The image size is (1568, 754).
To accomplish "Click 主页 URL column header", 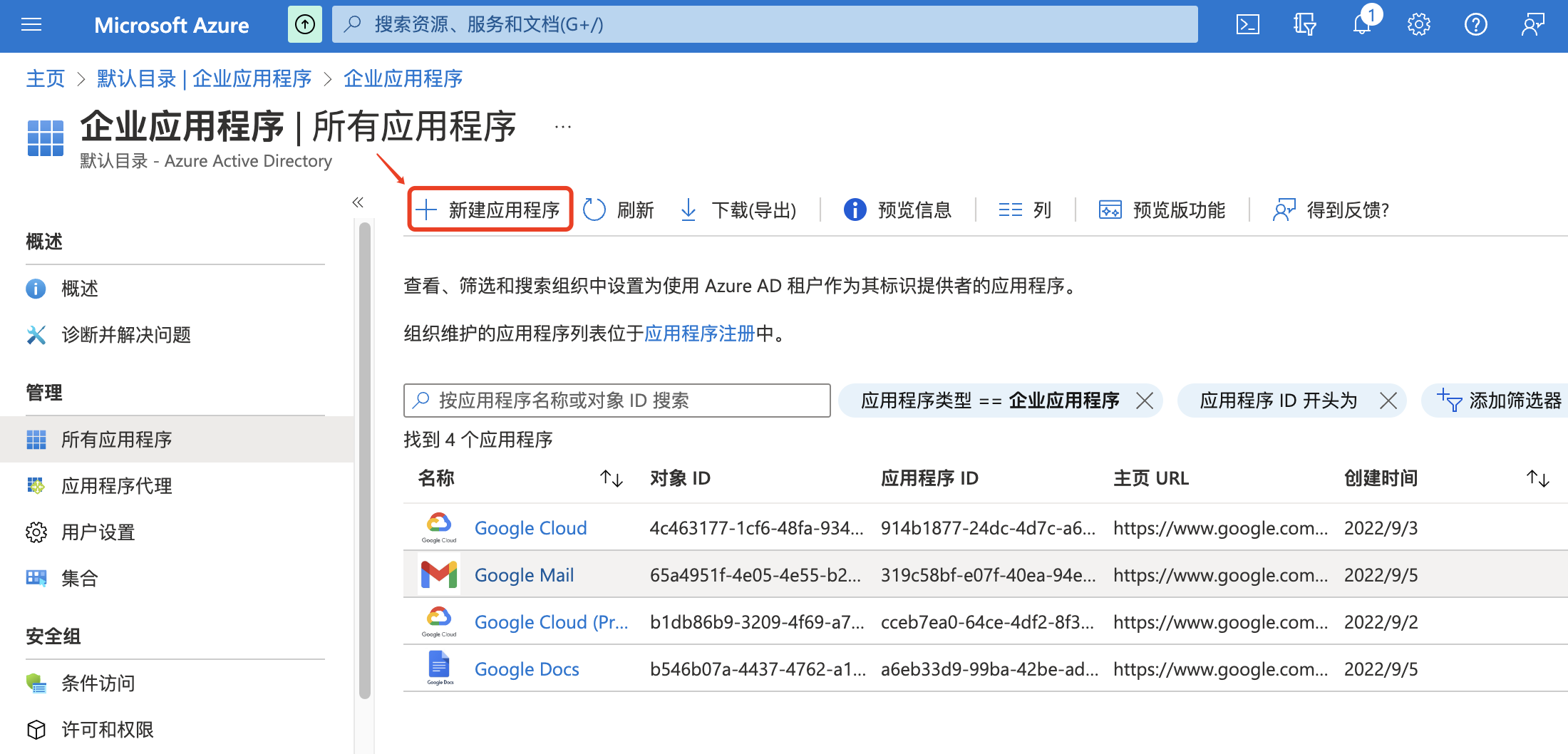I will click(1151, 478).
